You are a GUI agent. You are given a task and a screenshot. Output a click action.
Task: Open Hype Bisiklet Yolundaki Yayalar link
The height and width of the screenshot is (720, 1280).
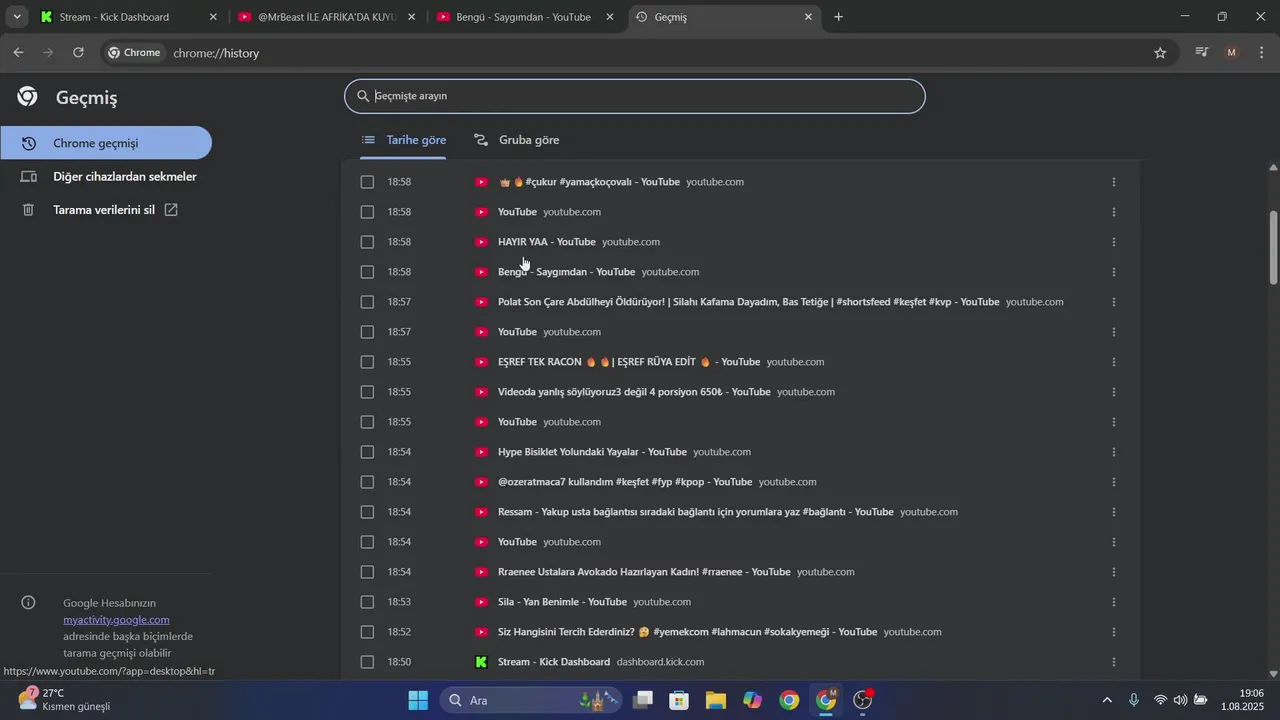click(x=592, y=452)
